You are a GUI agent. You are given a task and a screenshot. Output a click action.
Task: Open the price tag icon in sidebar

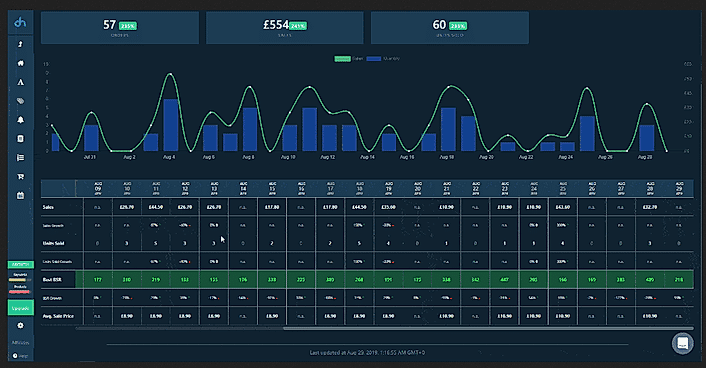point(20,101)
